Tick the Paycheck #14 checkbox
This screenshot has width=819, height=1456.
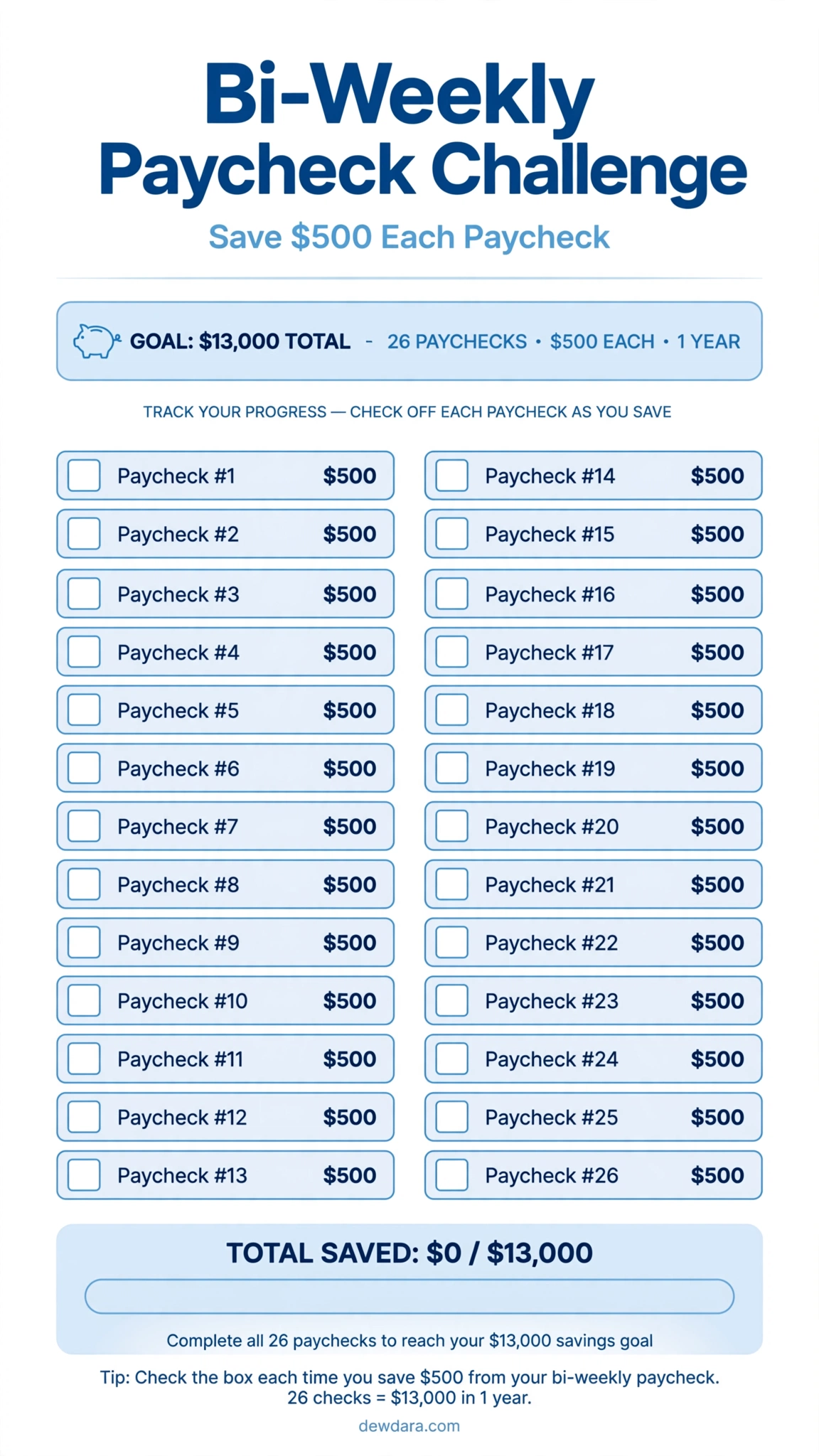pyautogui.click(x=451, y=476)
